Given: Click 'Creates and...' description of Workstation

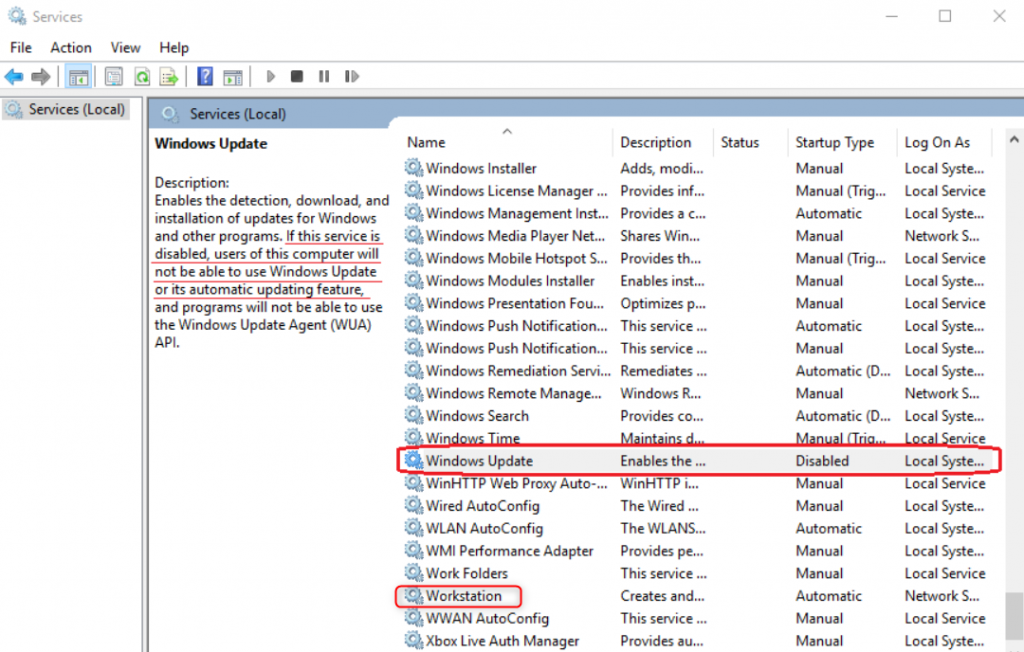Looking at the screenshot, I should click(x=662, y=596).
